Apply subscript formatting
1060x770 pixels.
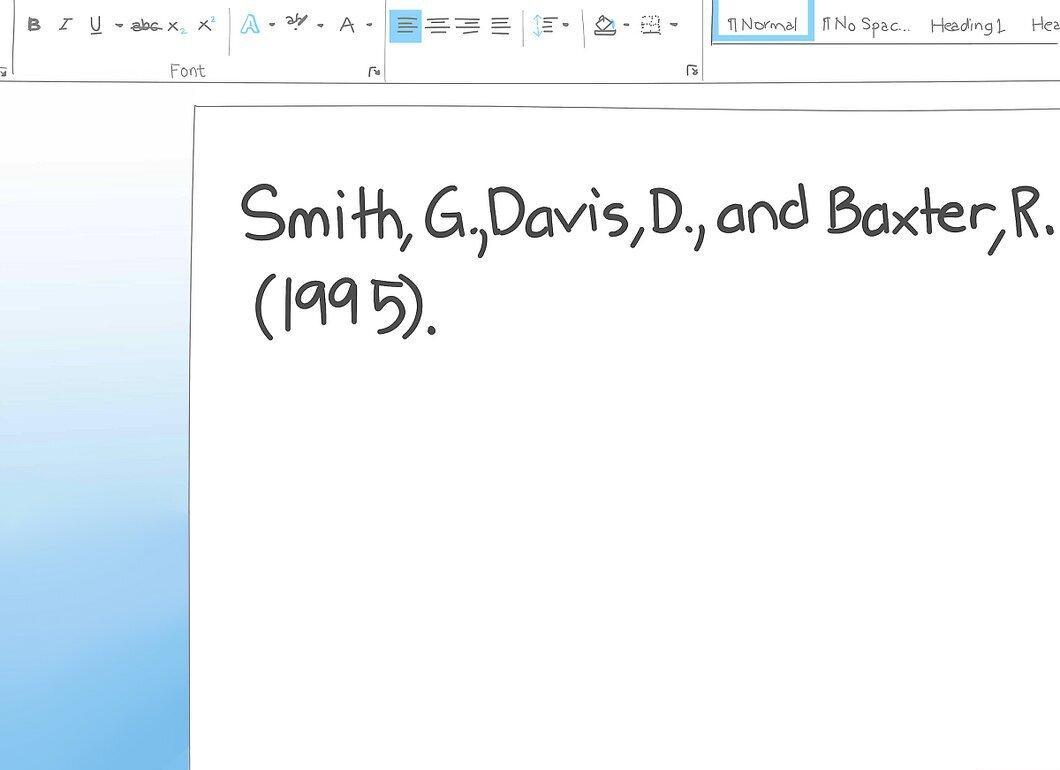coord(176,27)
